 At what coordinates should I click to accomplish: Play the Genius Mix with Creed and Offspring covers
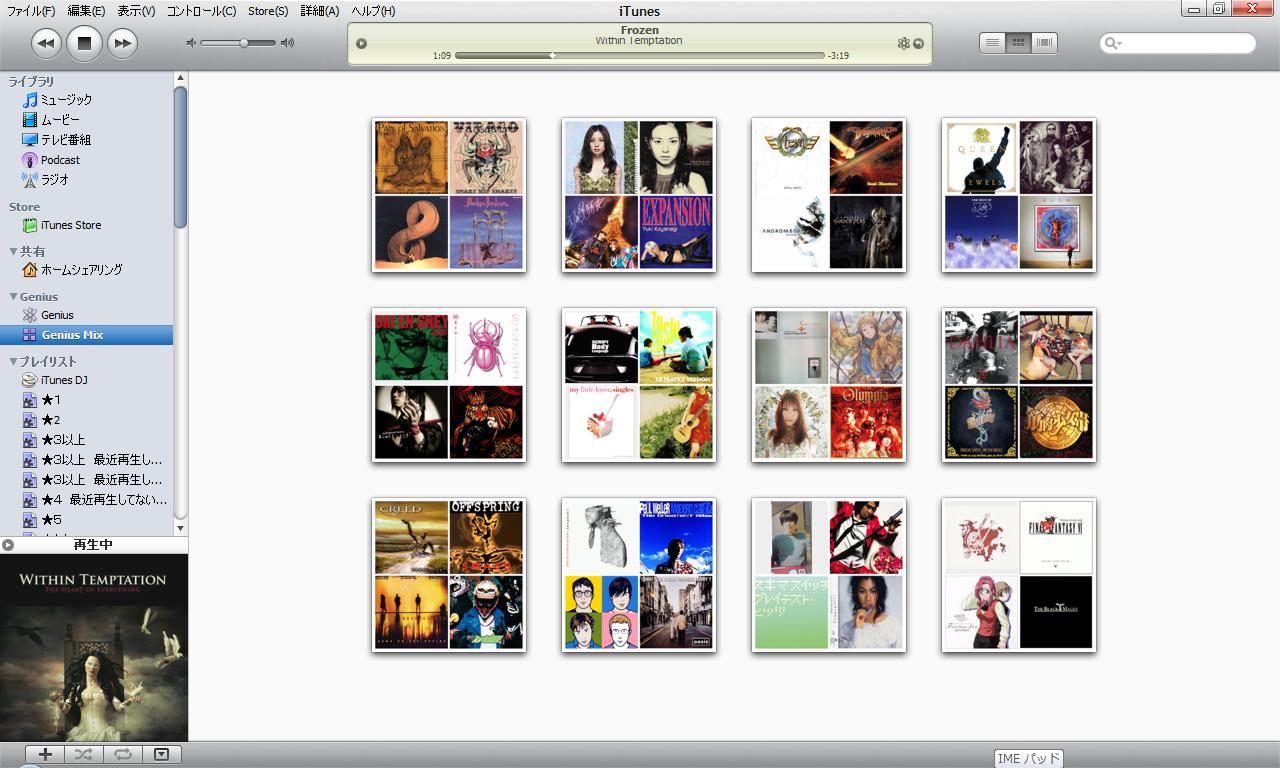[x=449, y=575]
